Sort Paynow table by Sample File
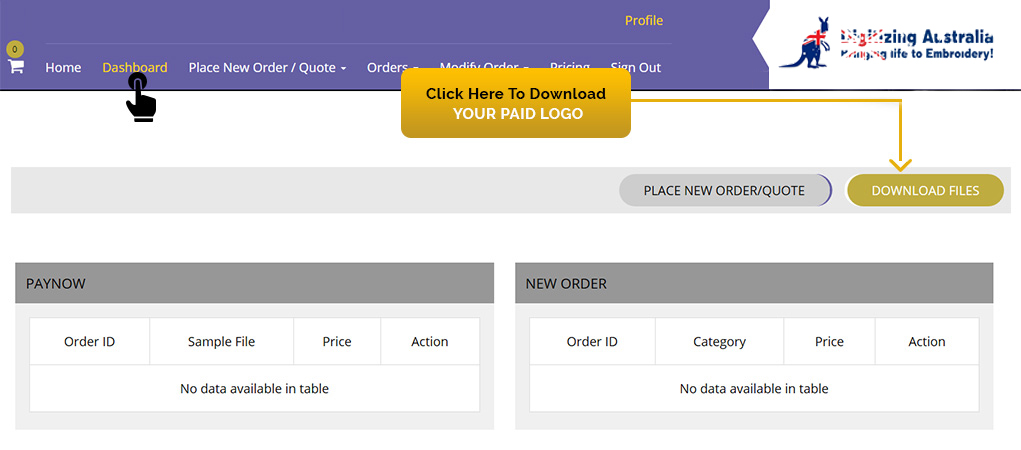Image resolution: width=1021 pixels, height=450 pixels. [x=221, y=342]
